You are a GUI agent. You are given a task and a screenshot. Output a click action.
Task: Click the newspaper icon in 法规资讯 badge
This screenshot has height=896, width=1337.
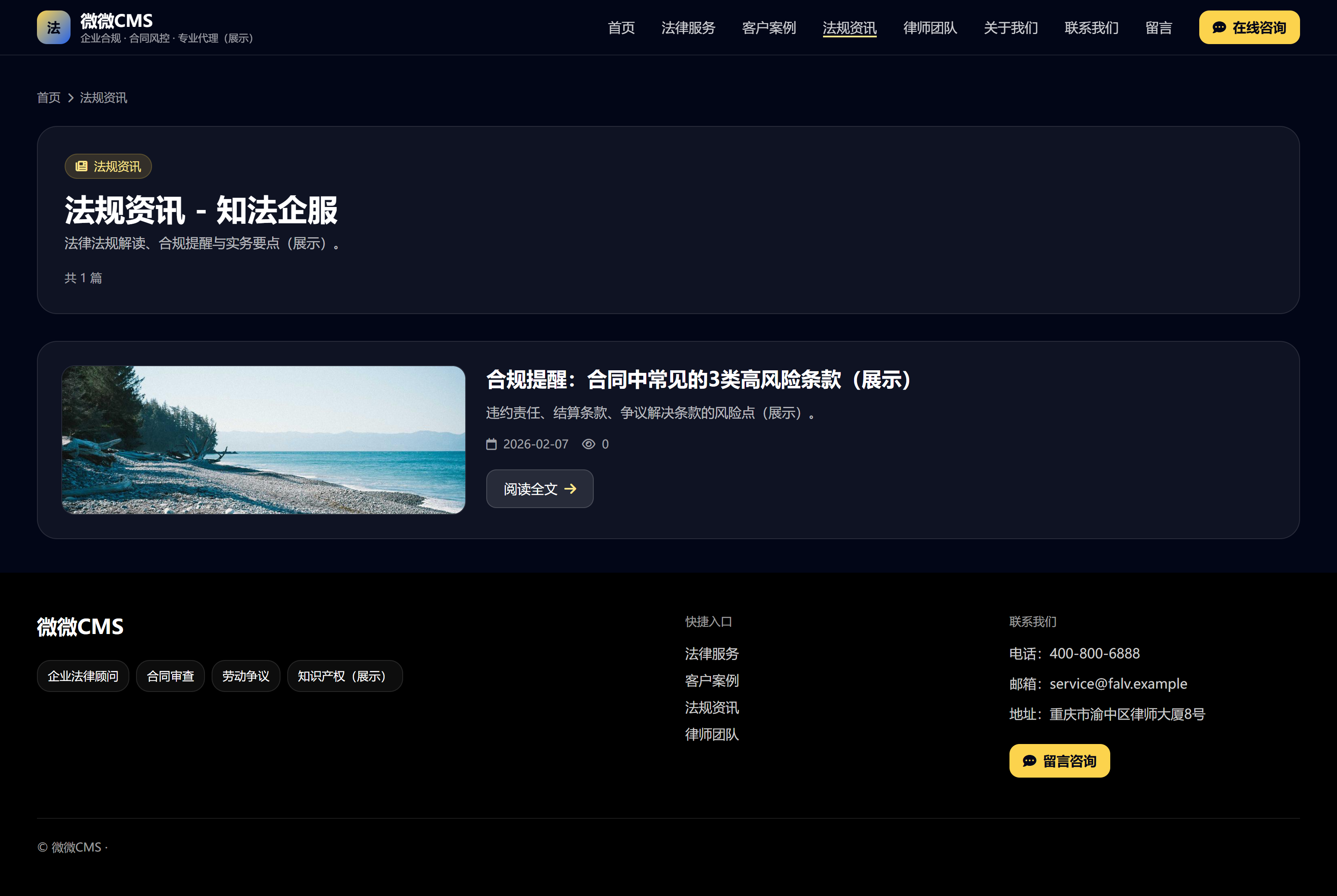[82, 166]
